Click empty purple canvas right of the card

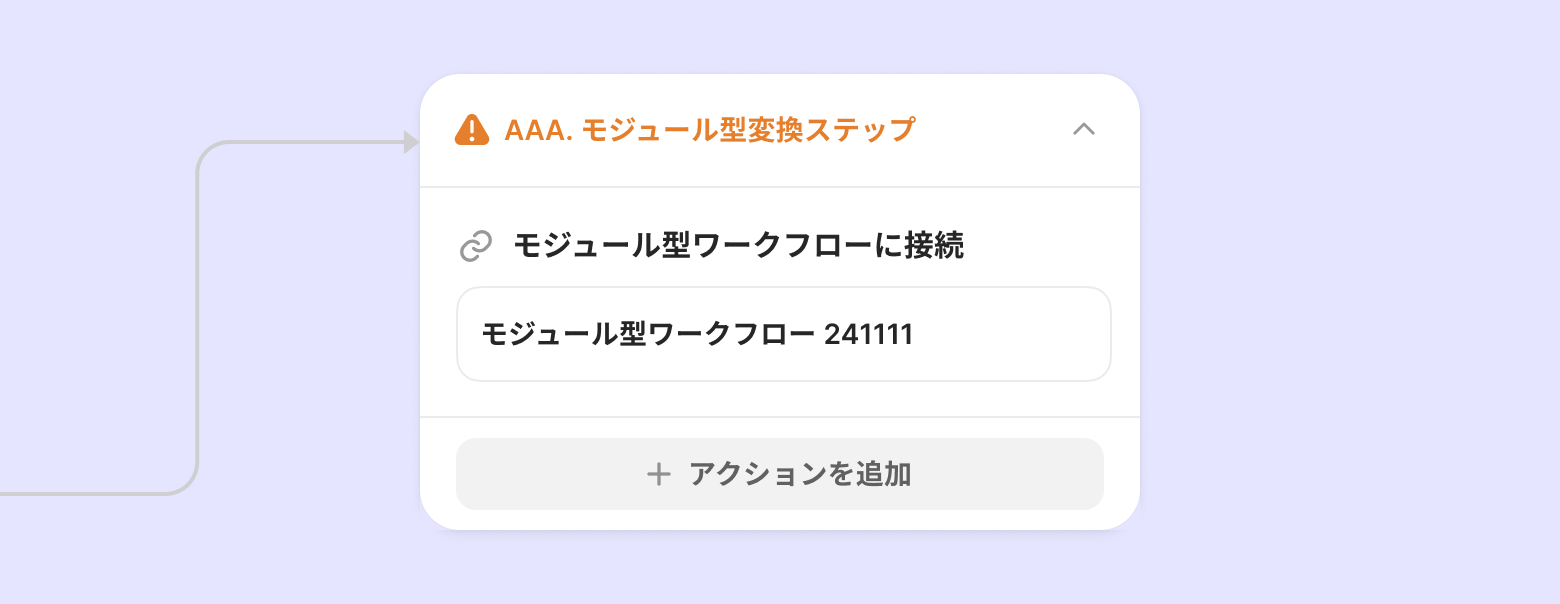pyautogui.click(x=1350, y=300)
